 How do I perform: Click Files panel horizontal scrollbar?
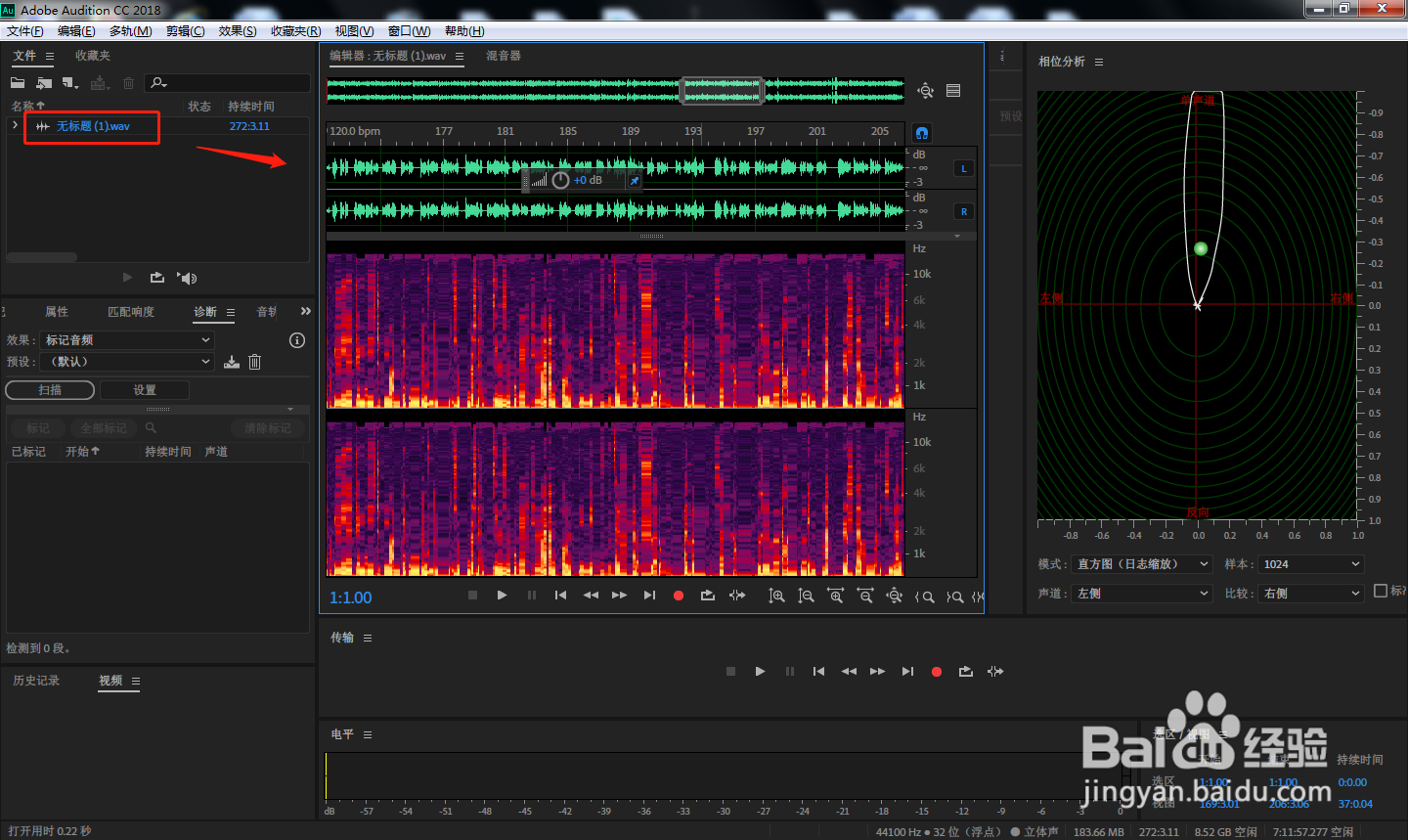pos(42,258)
